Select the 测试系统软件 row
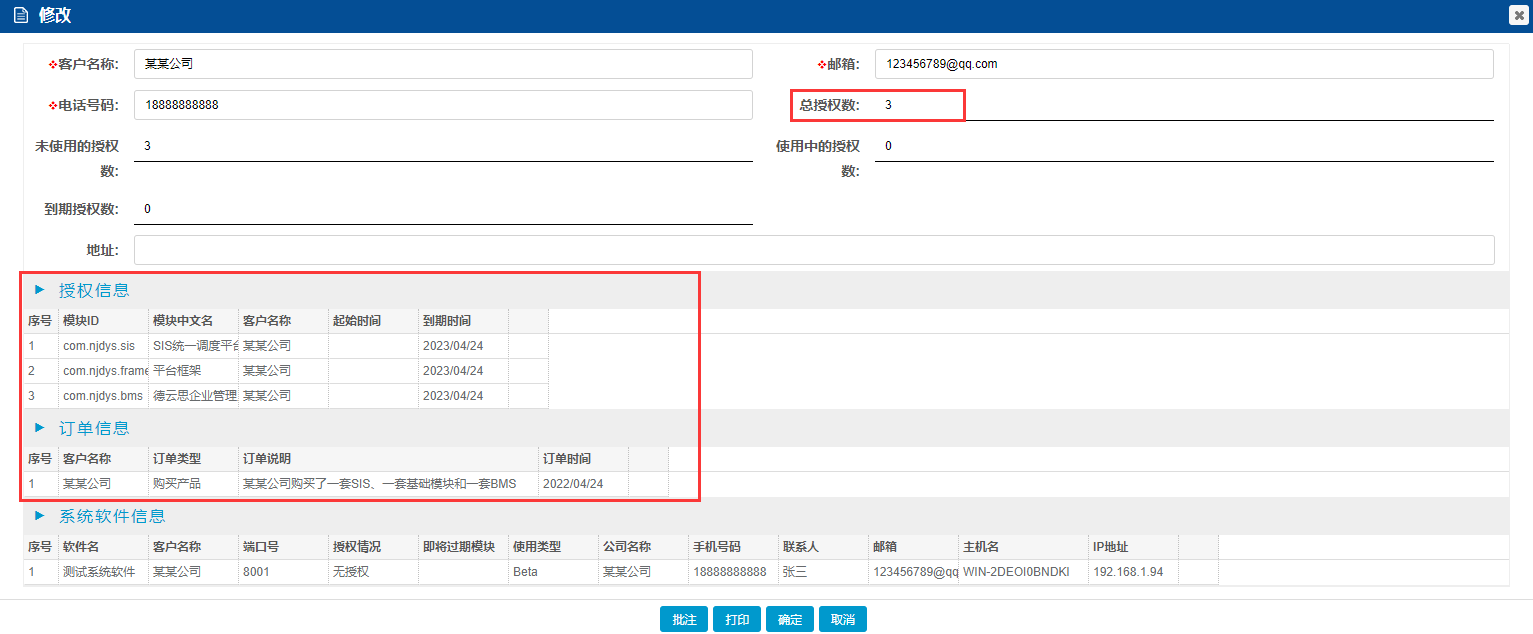This screenshot has height=634, width=1533. 98,573
